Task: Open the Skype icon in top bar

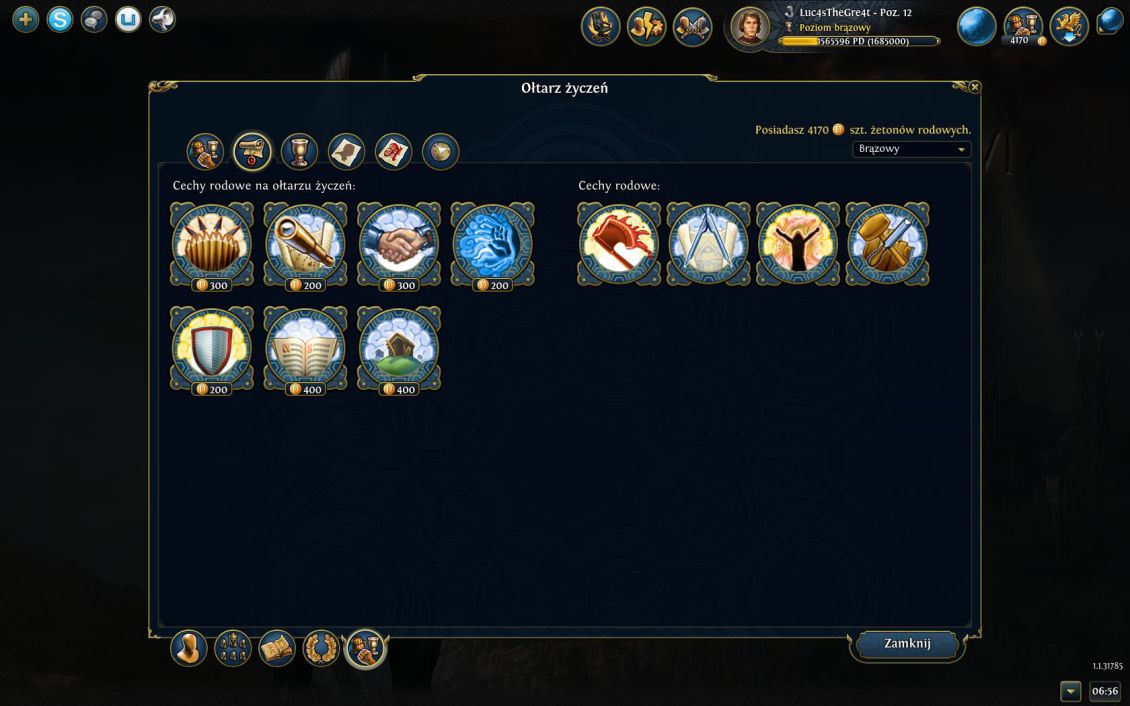Action: (60, 19)
